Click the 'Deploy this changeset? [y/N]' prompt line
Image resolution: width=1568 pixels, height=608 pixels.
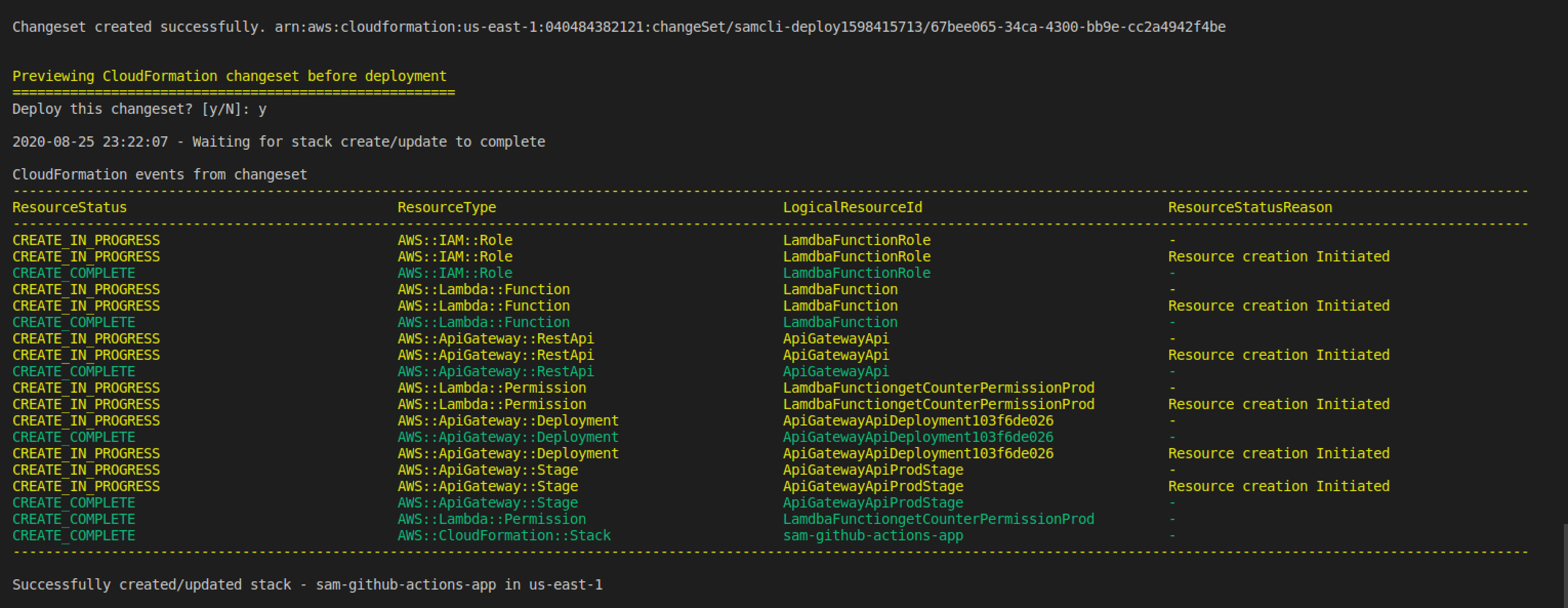pyautogui.click(x=139, y=109)
